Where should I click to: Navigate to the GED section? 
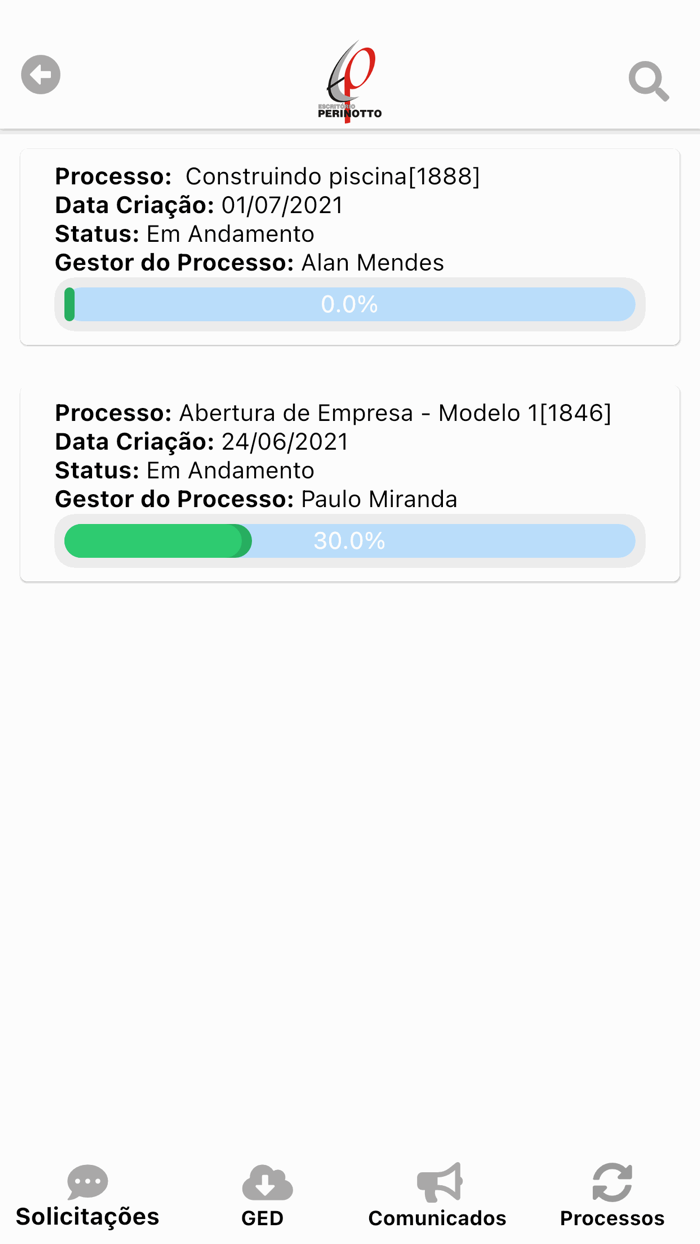(263, 1196)
